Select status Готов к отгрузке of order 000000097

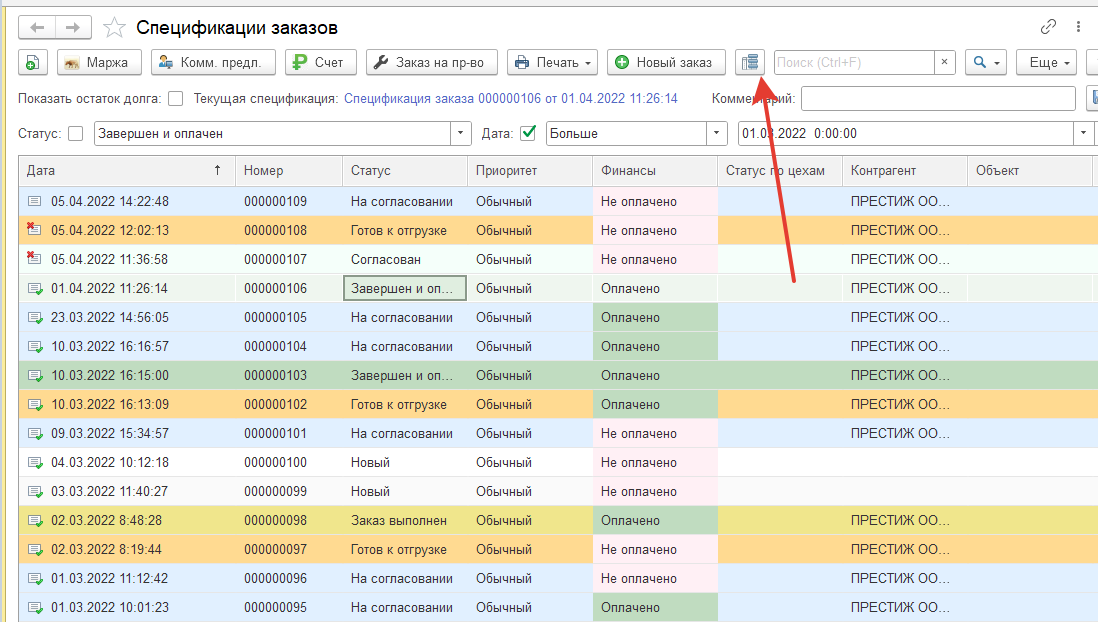(x=405, y=550)
